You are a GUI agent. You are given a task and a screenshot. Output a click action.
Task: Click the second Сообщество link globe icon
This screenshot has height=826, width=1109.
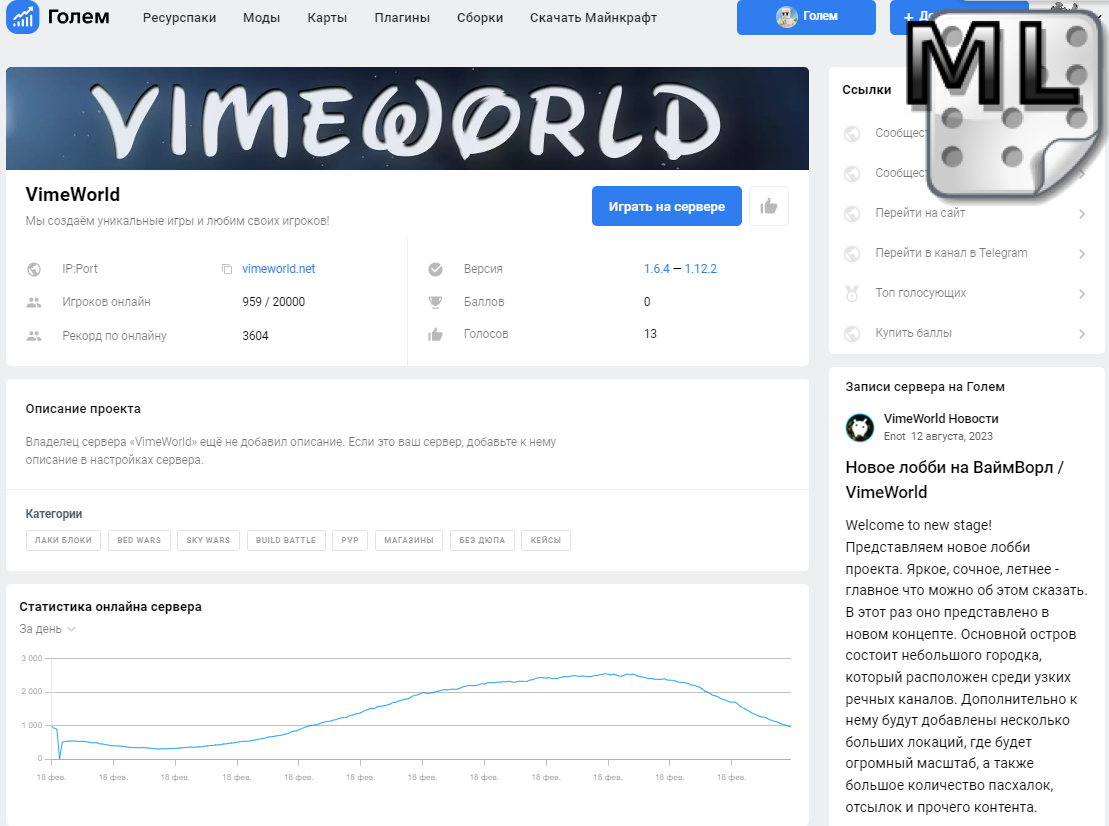pos(852,173)
